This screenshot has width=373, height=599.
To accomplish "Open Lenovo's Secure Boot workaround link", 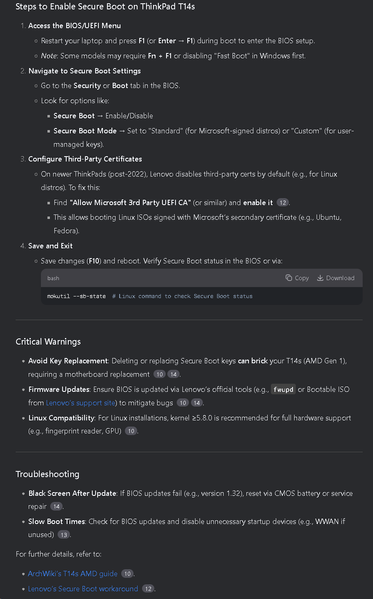I will click(83, 589).
